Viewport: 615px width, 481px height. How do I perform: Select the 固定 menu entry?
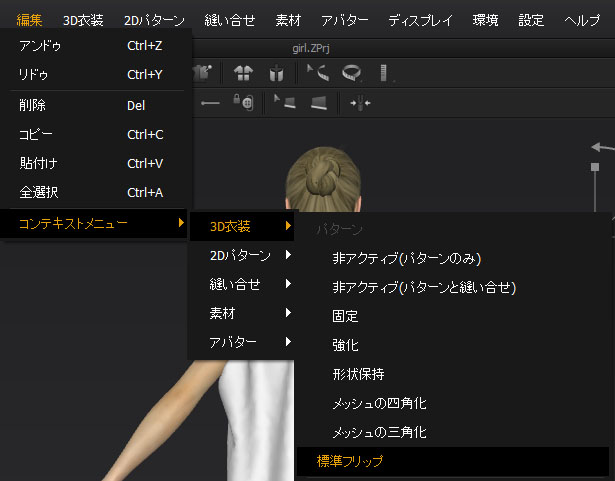453,316
